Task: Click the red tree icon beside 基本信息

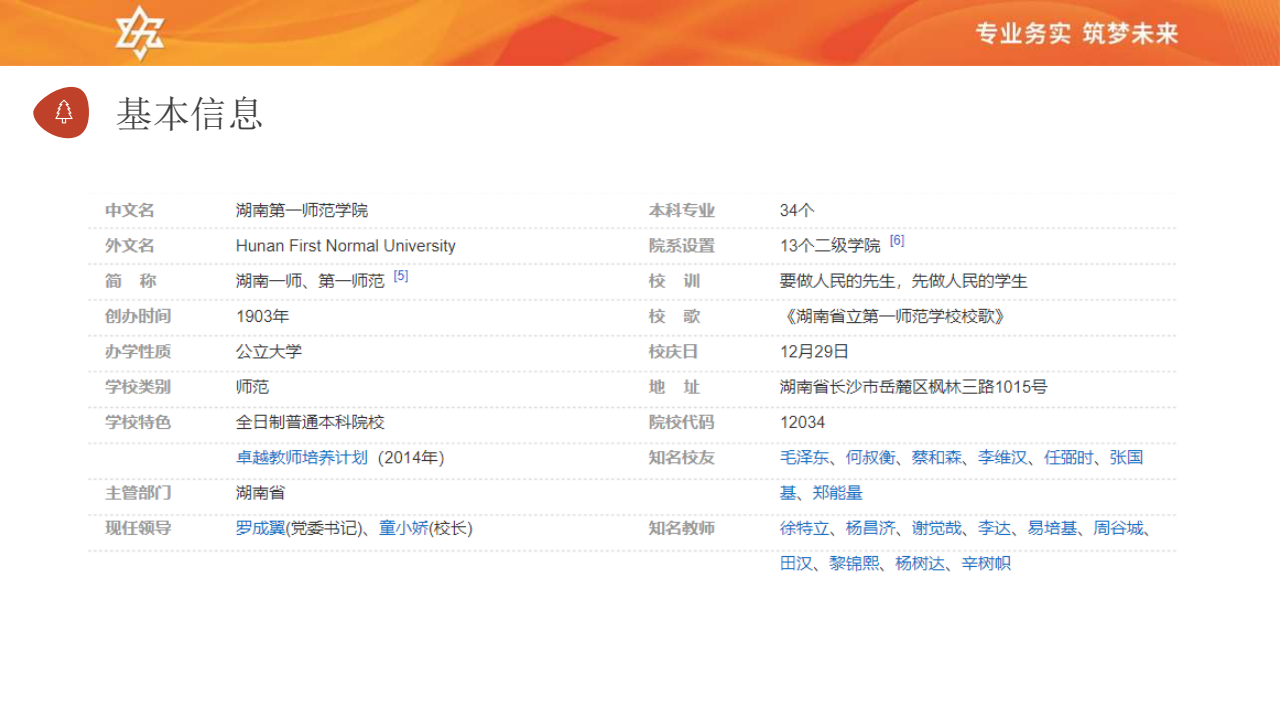Action: [x=62, y=112]
